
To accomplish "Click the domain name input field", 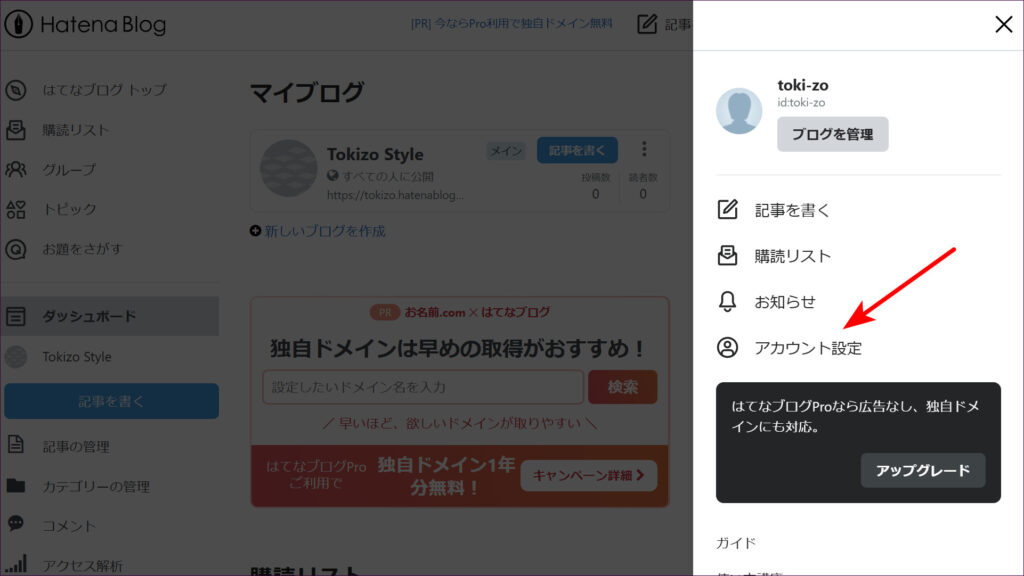I will [x=422, y=386].
